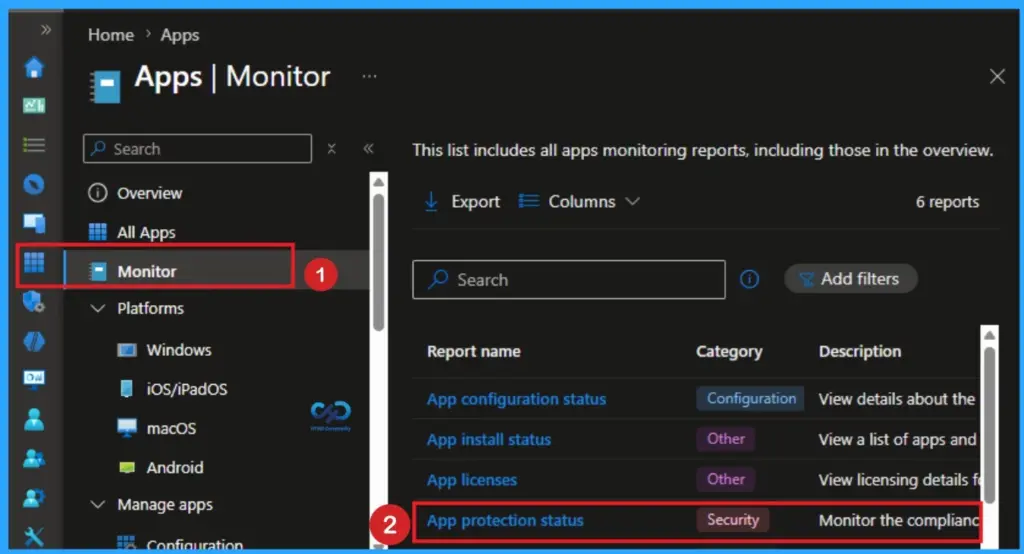Open Groups icon in left rail

click(34, 459)
